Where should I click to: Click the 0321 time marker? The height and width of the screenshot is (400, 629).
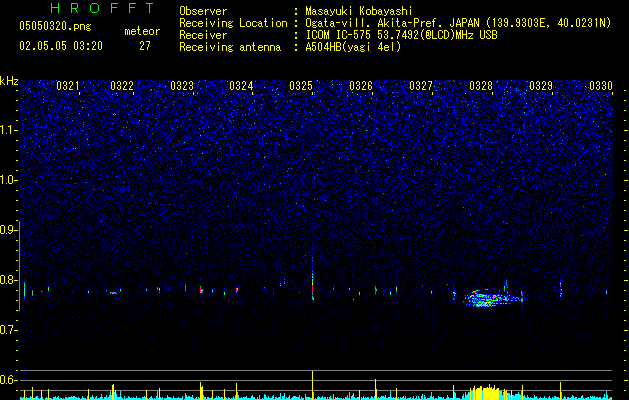click(68, 86)
